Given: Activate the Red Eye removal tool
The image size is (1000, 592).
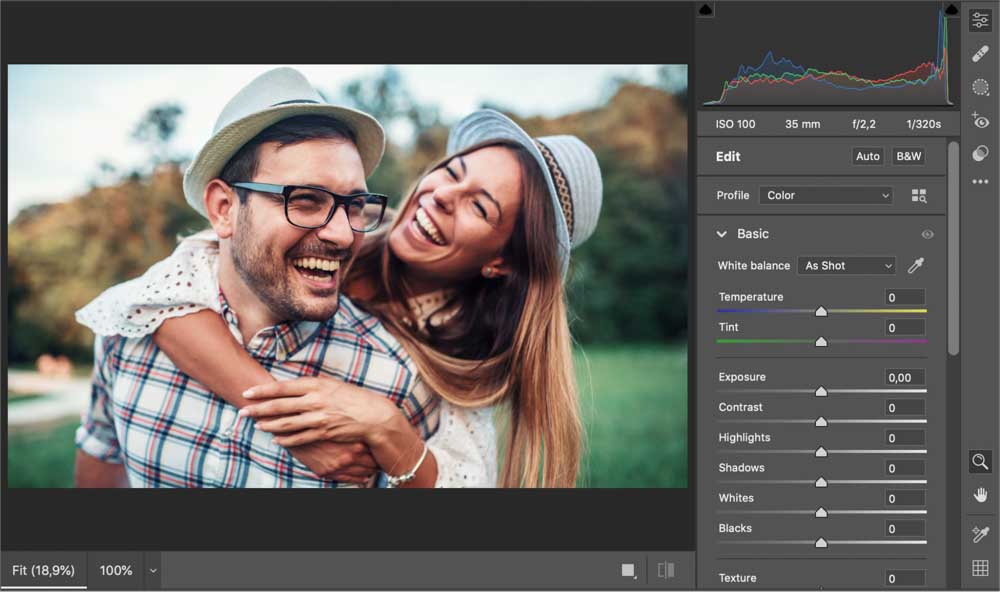Looking at the screenshot, I should [x=980, y=121].
